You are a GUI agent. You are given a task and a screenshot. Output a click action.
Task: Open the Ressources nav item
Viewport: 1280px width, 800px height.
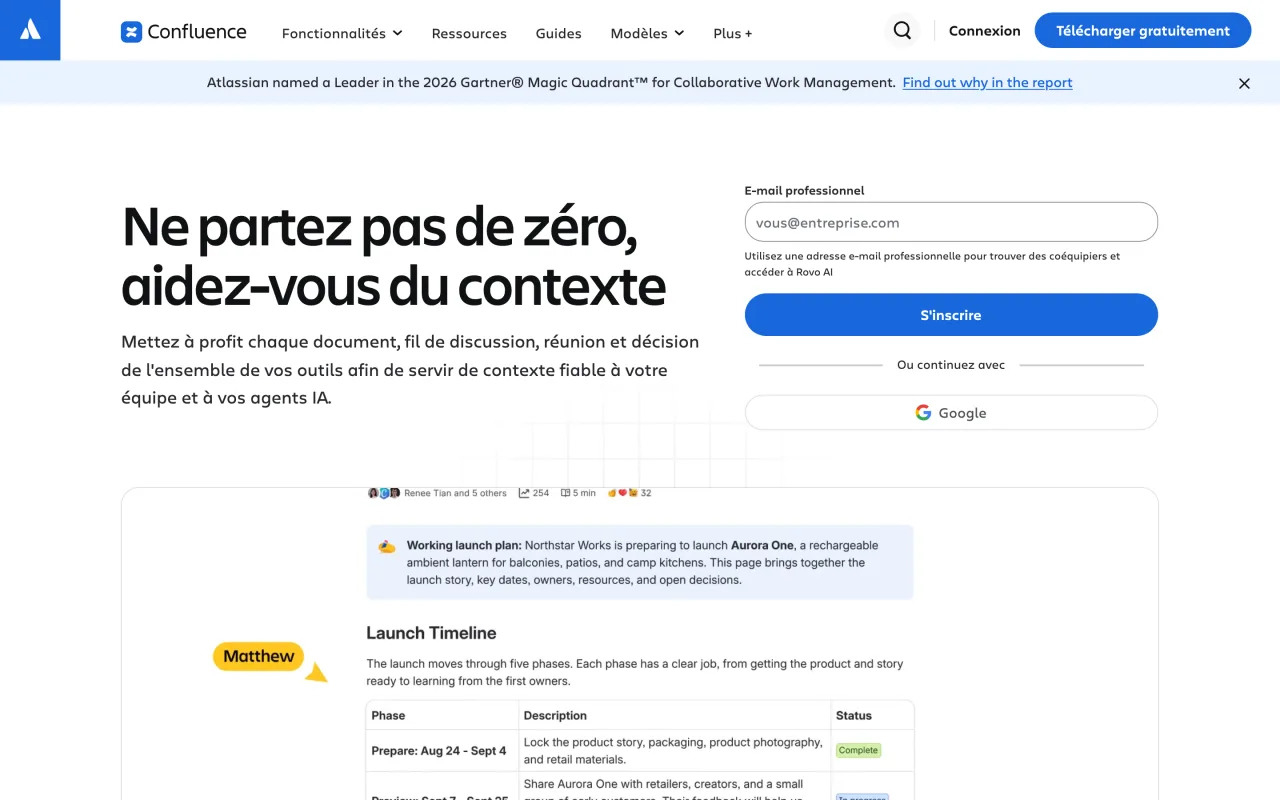469,33
